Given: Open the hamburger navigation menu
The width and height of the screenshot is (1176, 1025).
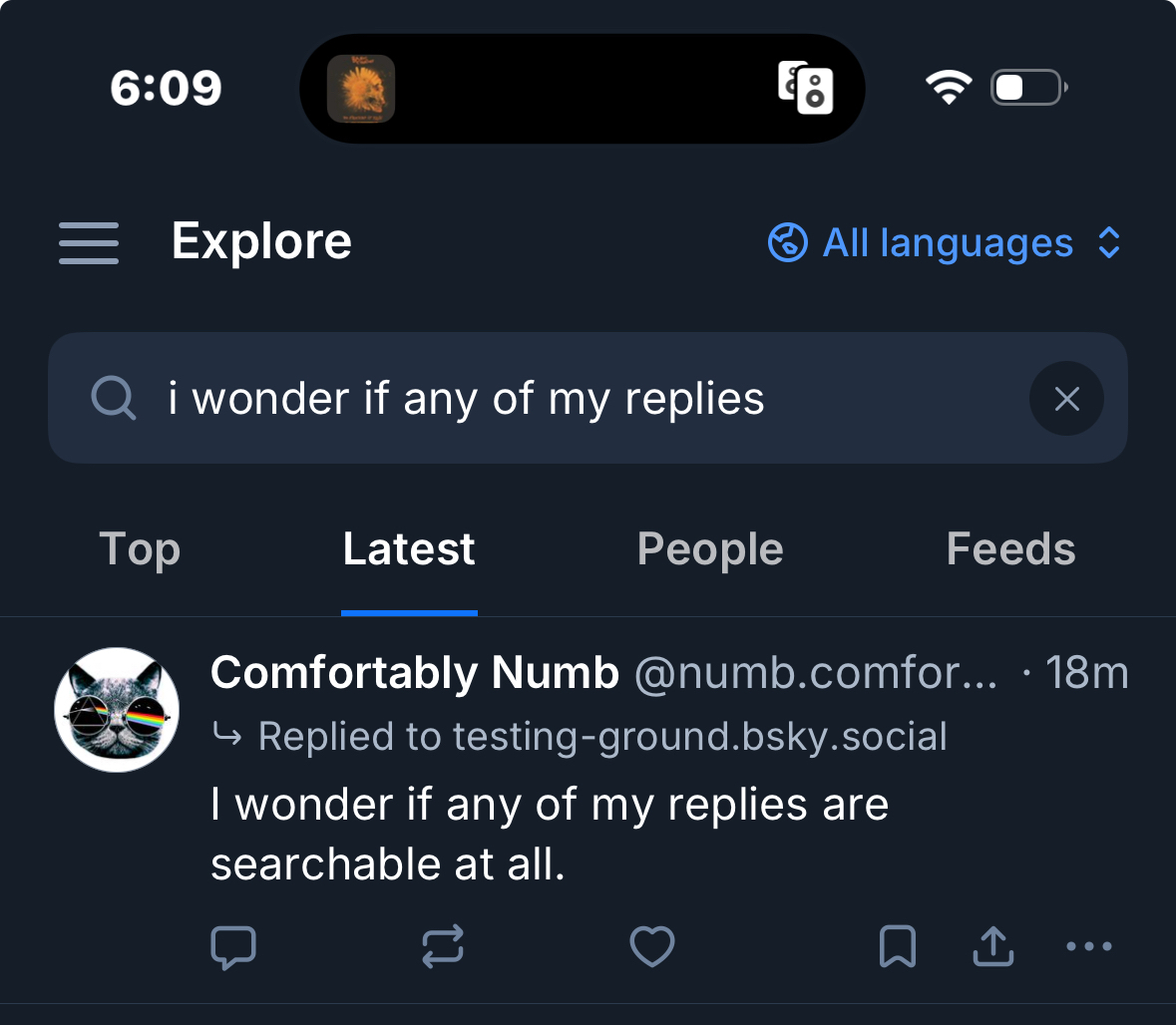Looking at the screenshot, I should pyautogui.click(x=89, y=243).
